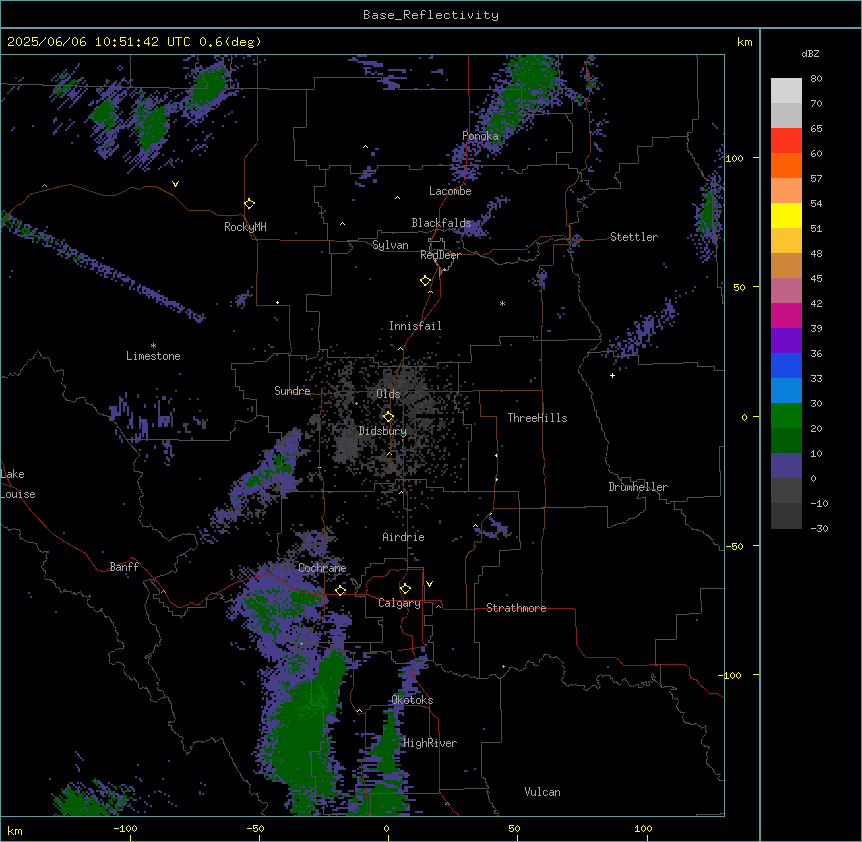Click the -100 tick label on horizontal axis
Viewport: 862px width, 842px height.
125,828
